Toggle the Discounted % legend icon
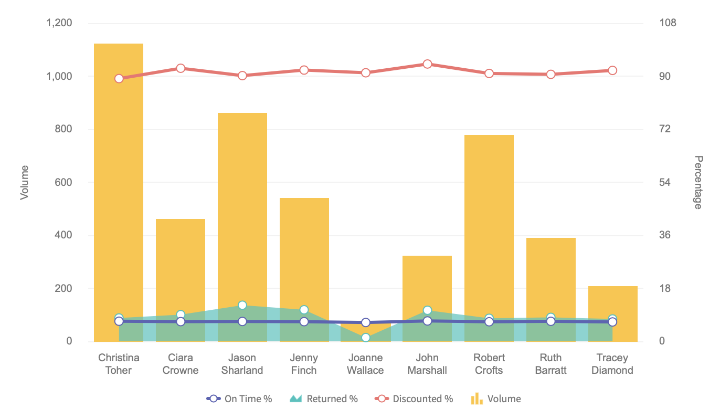This screenshot has height=419, width=720. click(380, 399)
